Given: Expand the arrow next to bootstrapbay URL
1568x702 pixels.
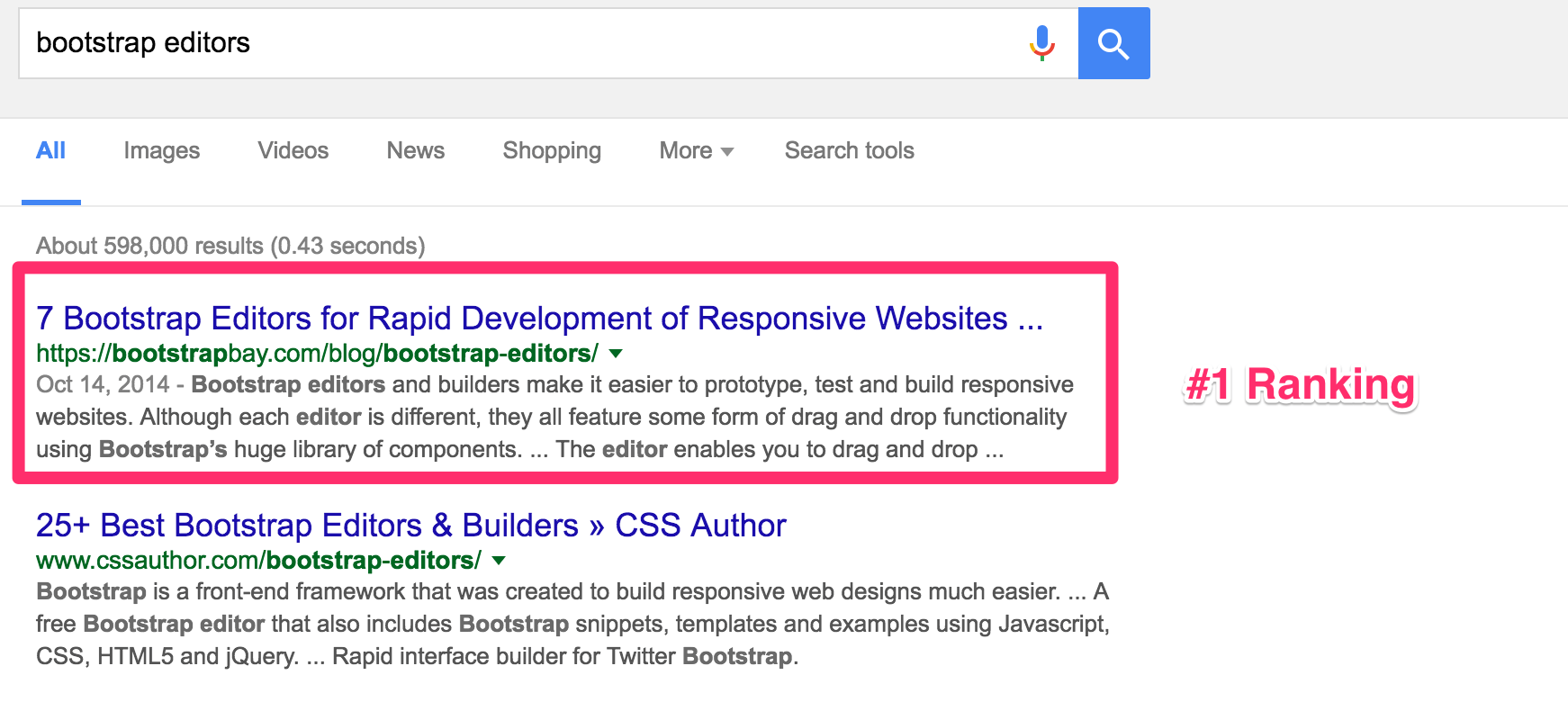Looking at the screenshot, I should pos(616,354).
